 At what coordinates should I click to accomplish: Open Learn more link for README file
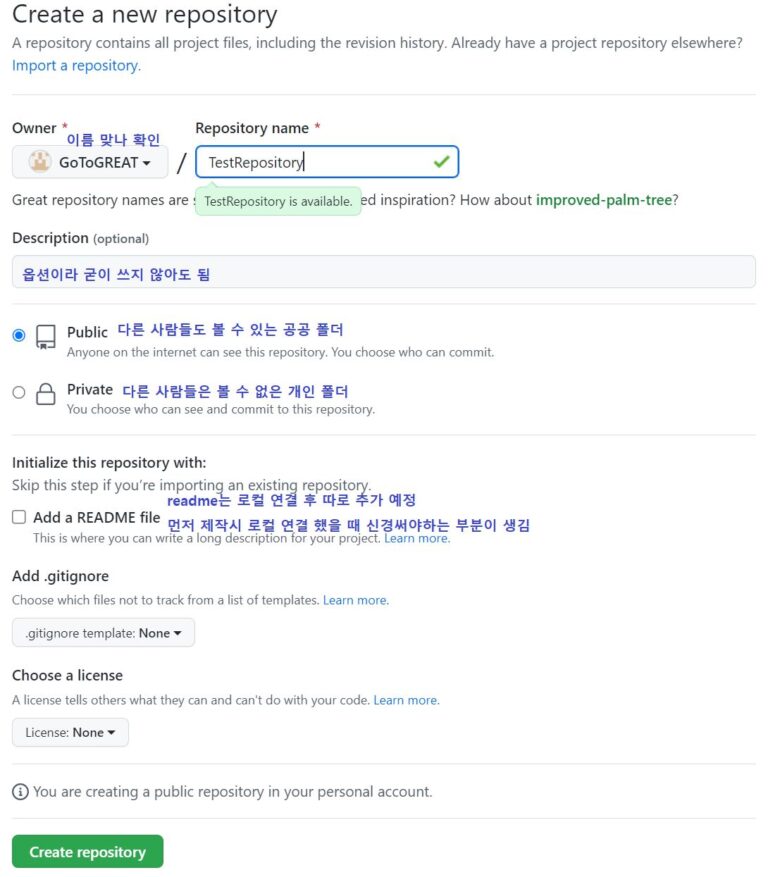pos(417,538)
